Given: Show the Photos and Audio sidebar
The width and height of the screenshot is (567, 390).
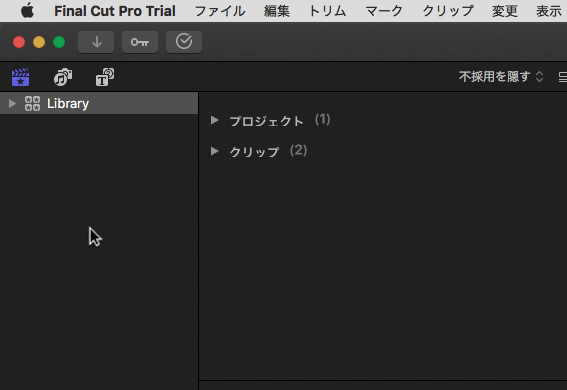Looking at the screenshot, I should click(63, 77).
